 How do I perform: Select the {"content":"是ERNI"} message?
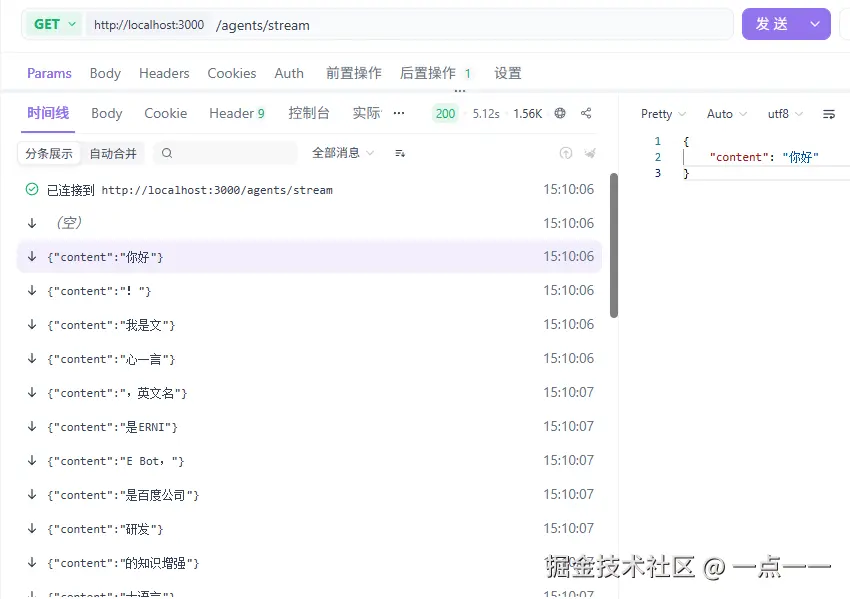(x=309, y=427)
